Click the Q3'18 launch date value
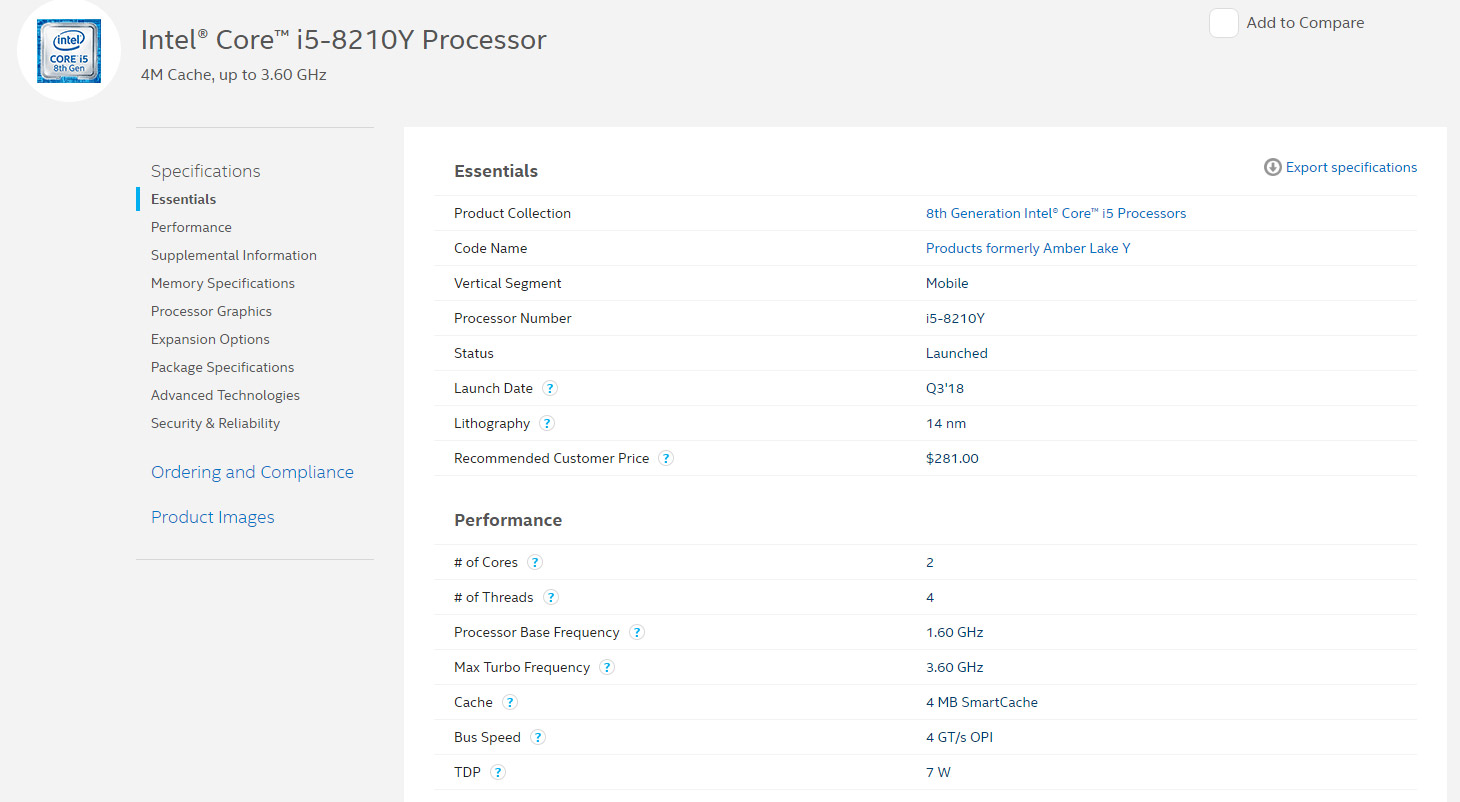The width and height of the screenshot is (1460, 802). pyautogui.click(x=945, y=388)
